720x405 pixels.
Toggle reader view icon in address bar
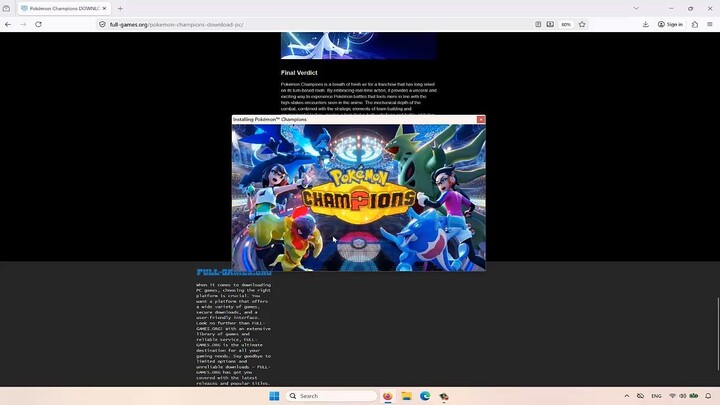click(538, 24)
